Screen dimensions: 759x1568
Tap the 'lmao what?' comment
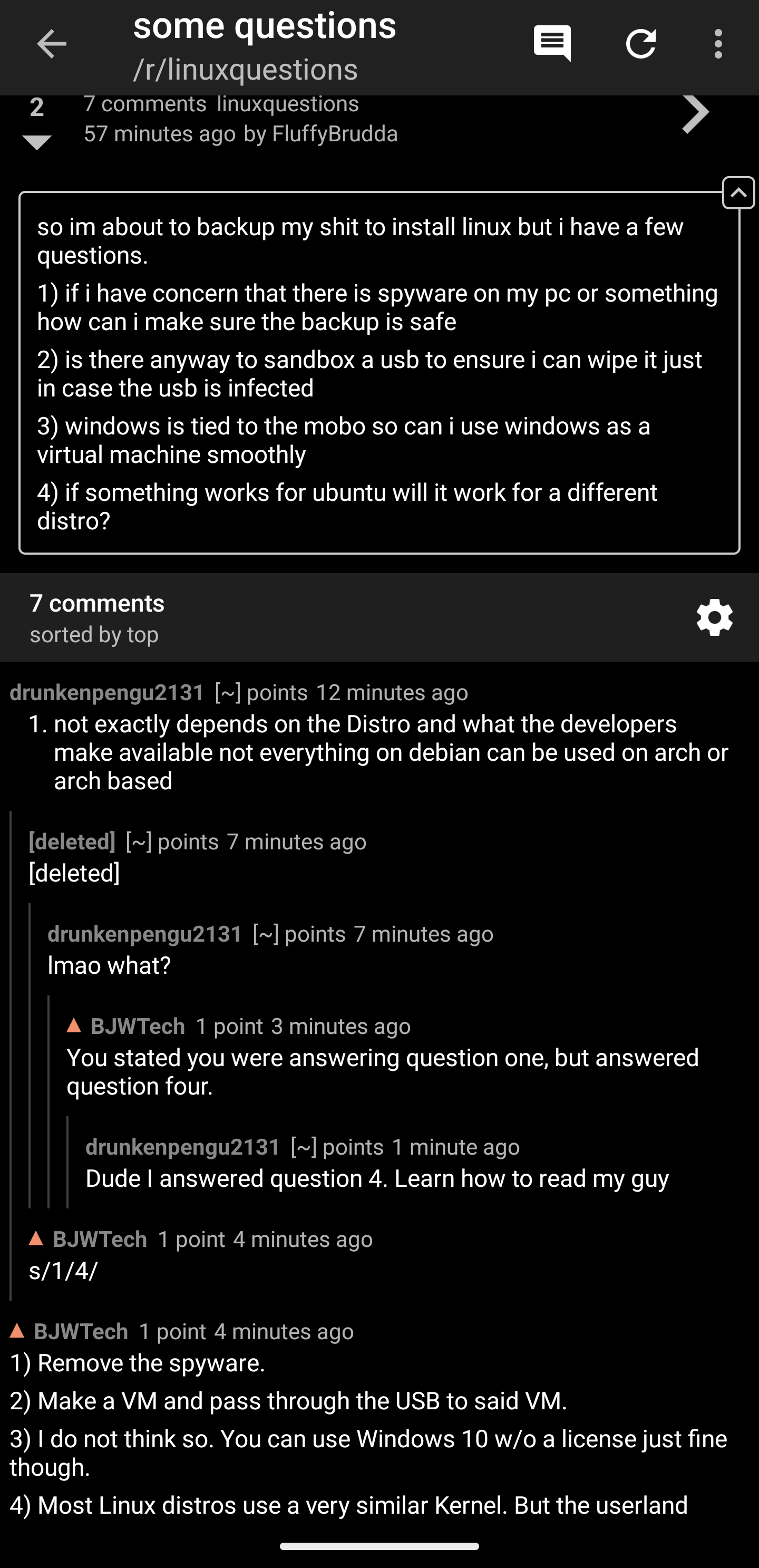[110, 965]
